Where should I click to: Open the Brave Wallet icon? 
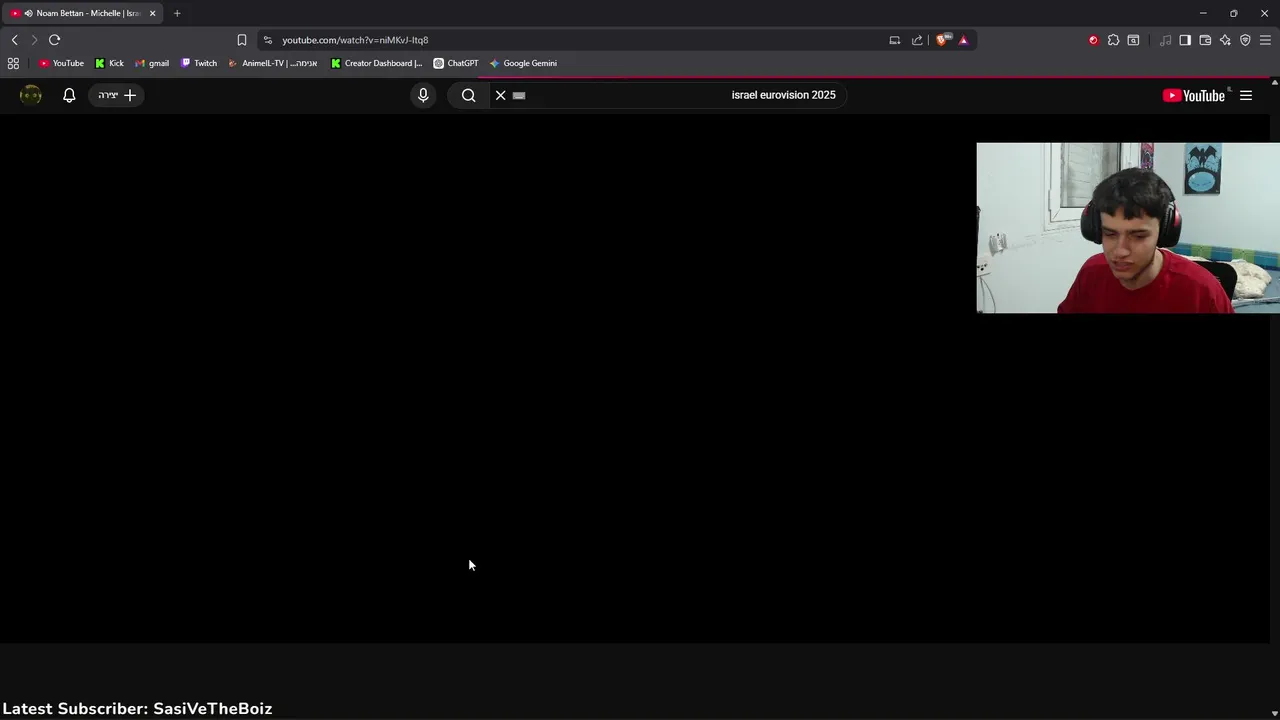(1205, 40)
